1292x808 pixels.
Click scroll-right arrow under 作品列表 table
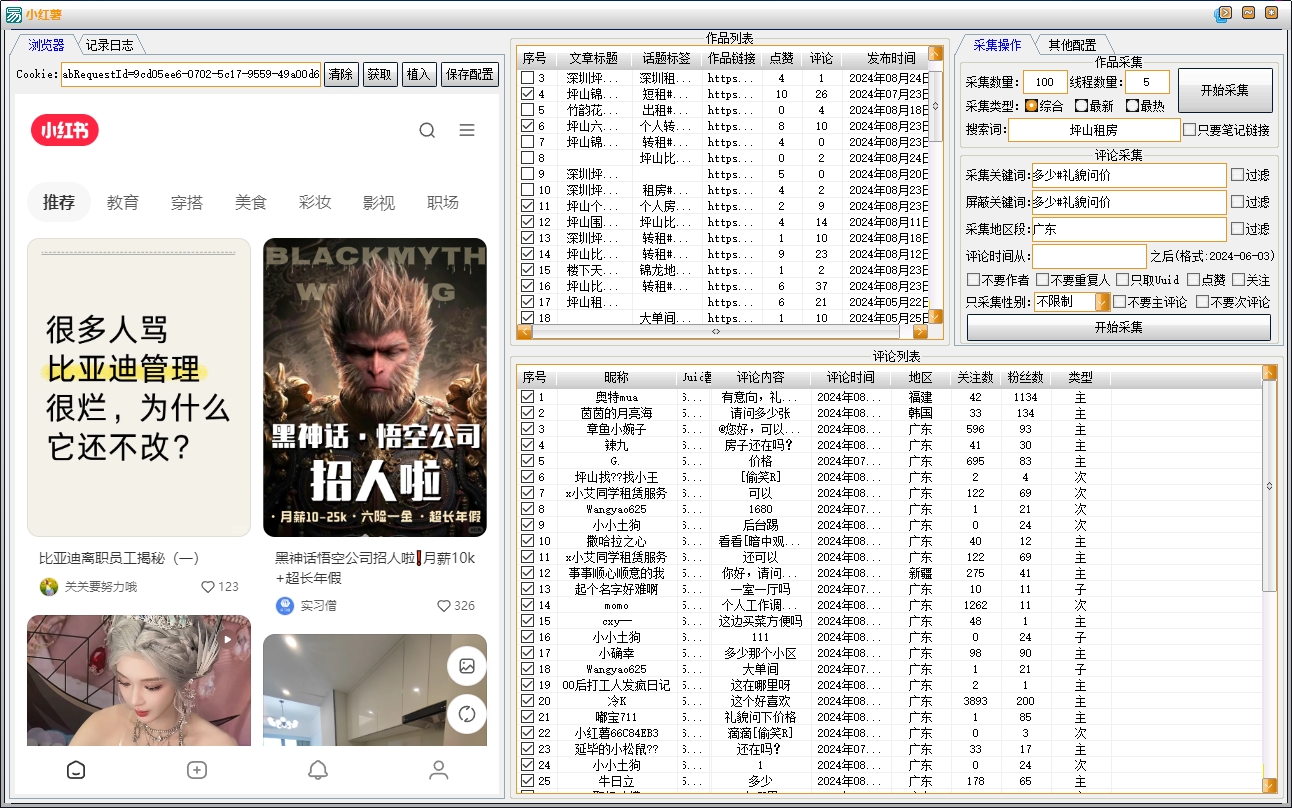pos(921,331)
